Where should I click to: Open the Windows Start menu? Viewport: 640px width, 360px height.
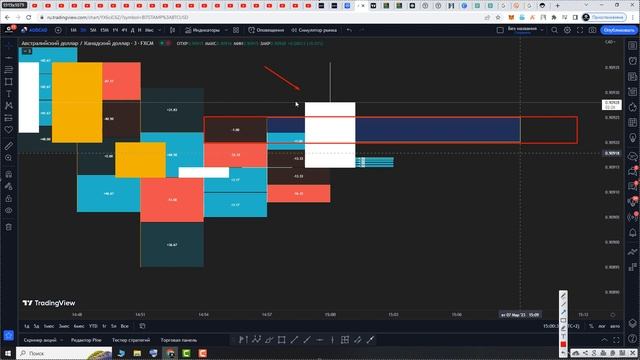point(8,353)
